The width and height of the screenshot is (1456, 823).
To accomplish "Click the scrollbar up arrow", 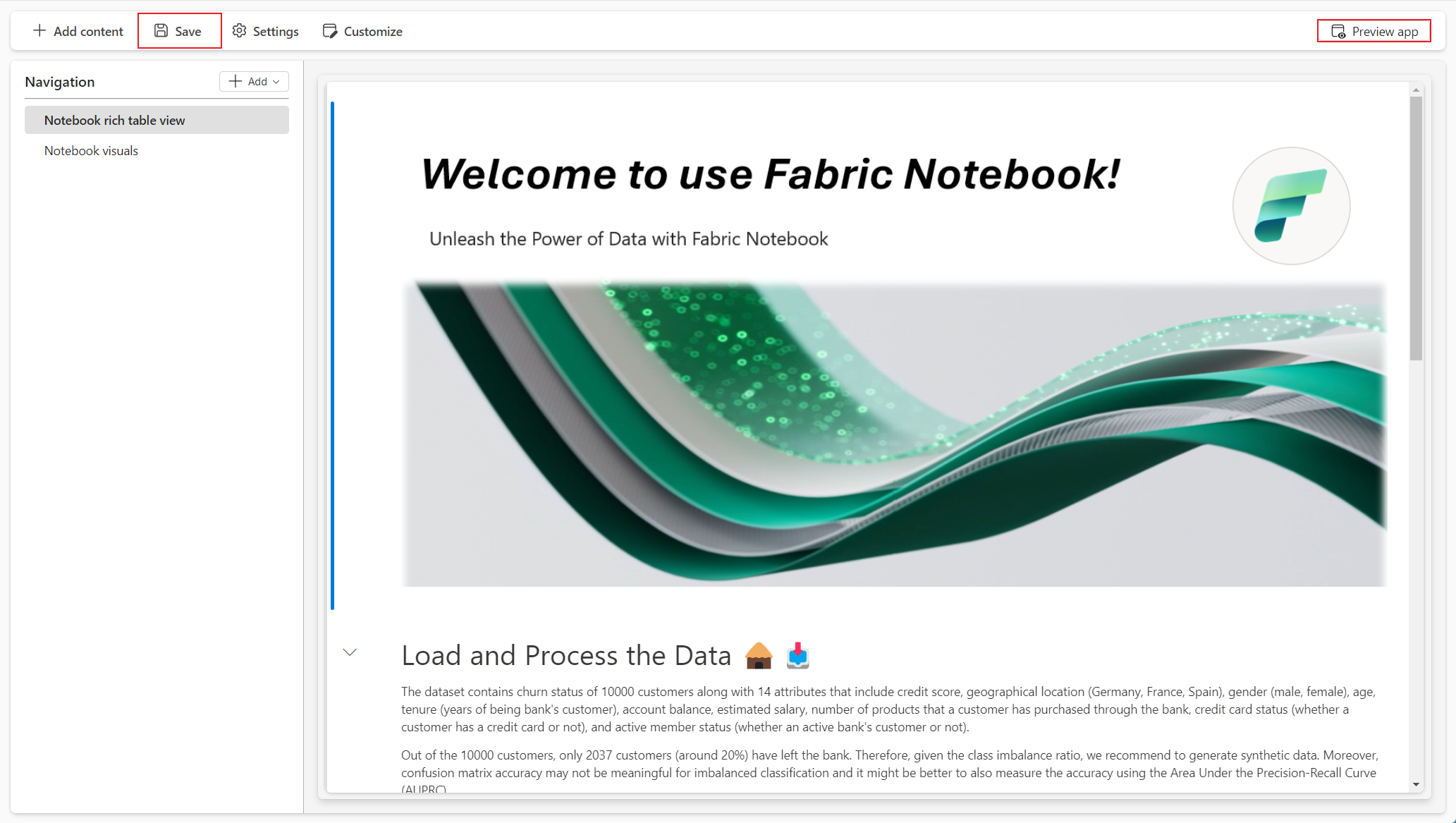I will pyautogui.click(x=1416, y=90).
